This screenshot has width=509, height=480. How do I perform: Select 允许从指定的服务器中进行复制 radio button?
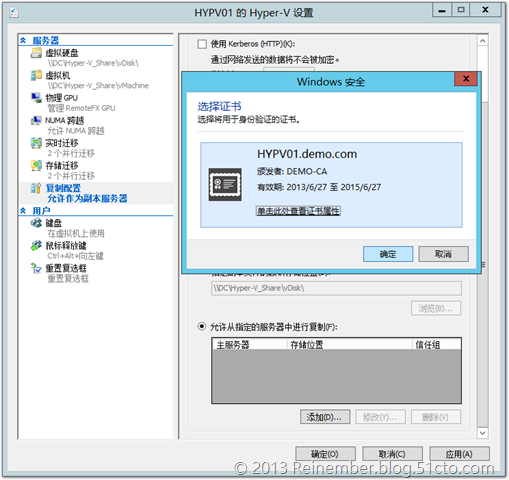(202, 326)
